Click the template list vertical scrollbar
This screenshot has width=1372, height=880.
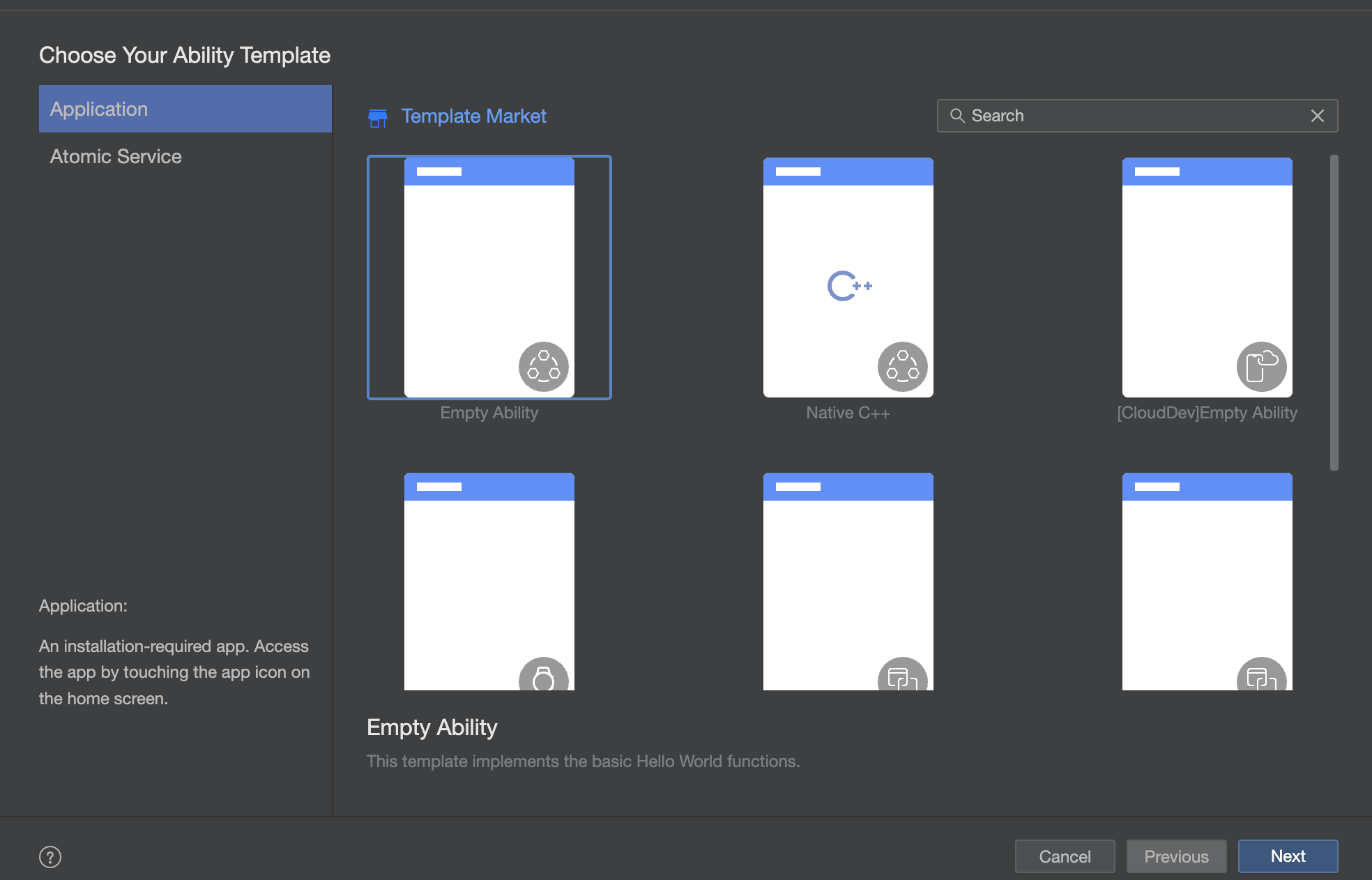[x=1334, y=312]
